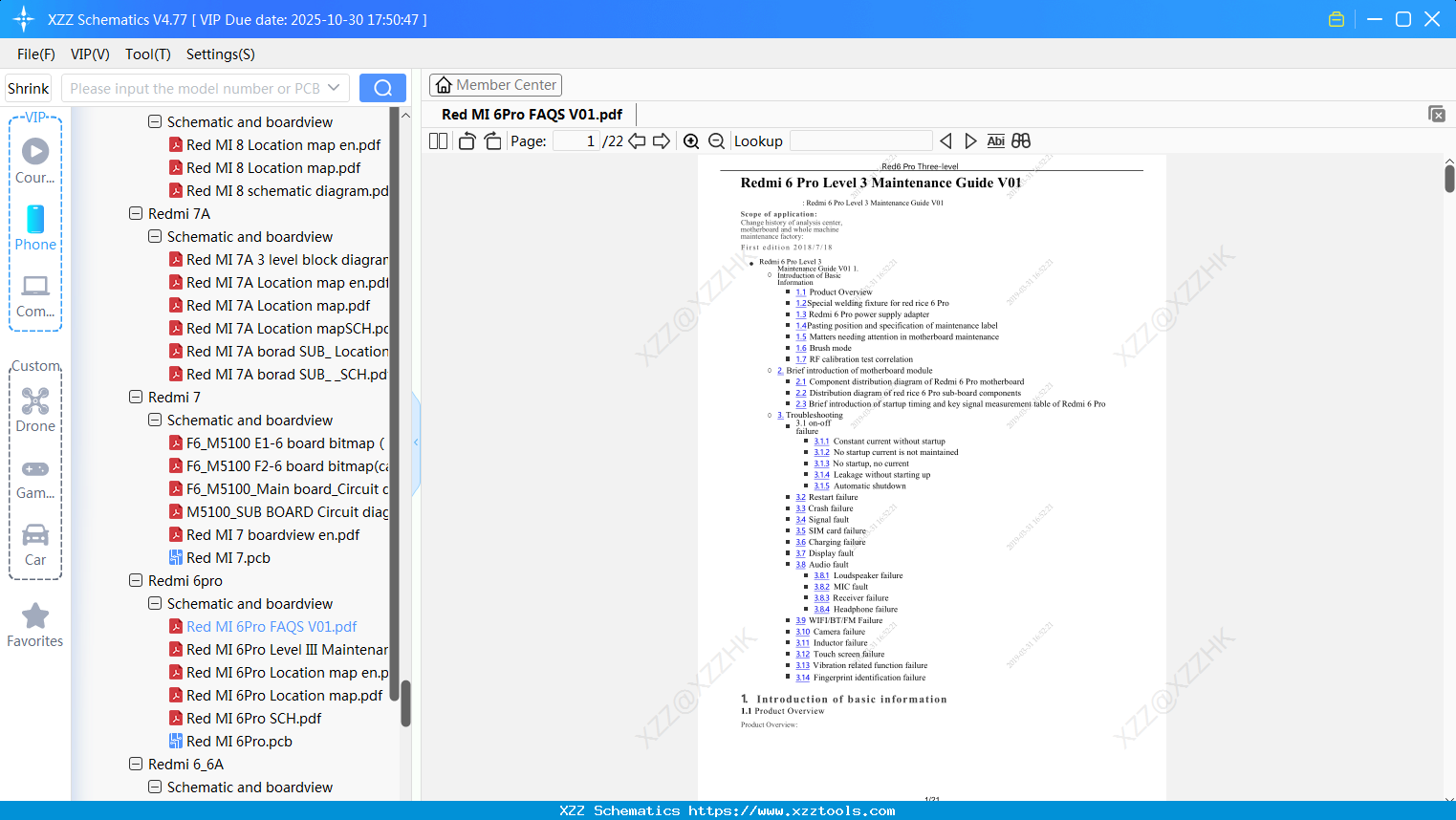Open the Car category in sidebar
Image resolution: width=1456 pixels, height=820 pixels.
[35, 545]
